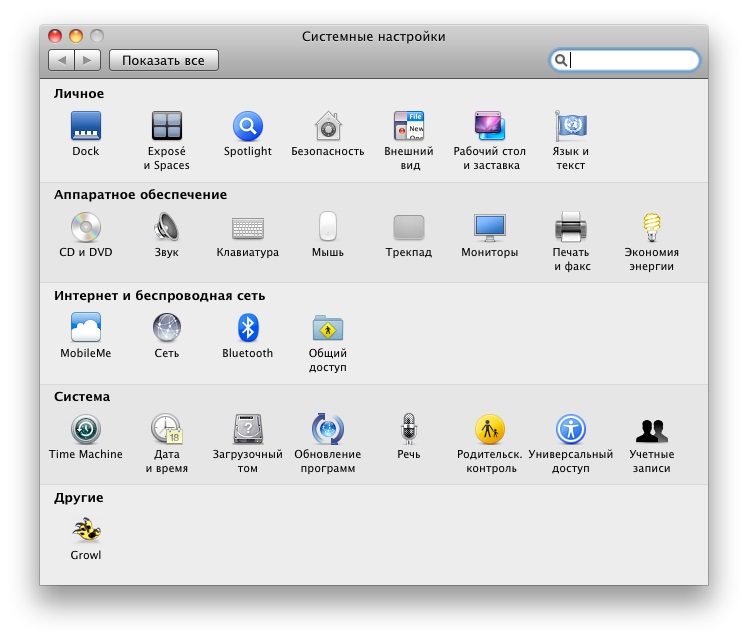Open the Безопасность security pane

click(x=327, y=127)
